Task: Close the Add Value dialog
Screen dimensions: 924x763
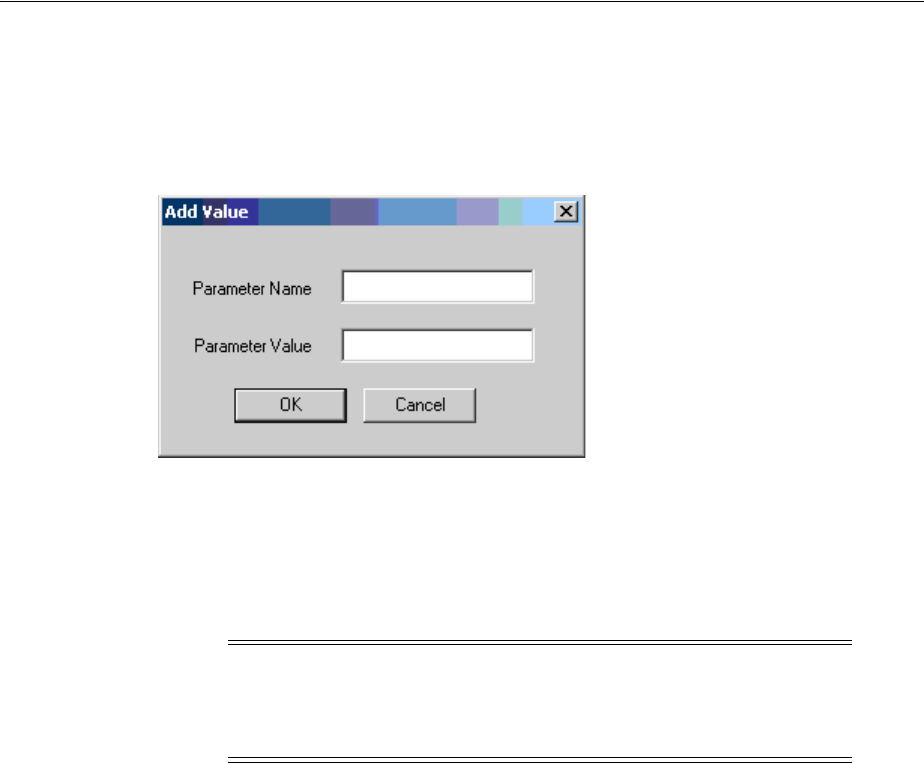Action: pyautogui.click(x=566, y=212)
